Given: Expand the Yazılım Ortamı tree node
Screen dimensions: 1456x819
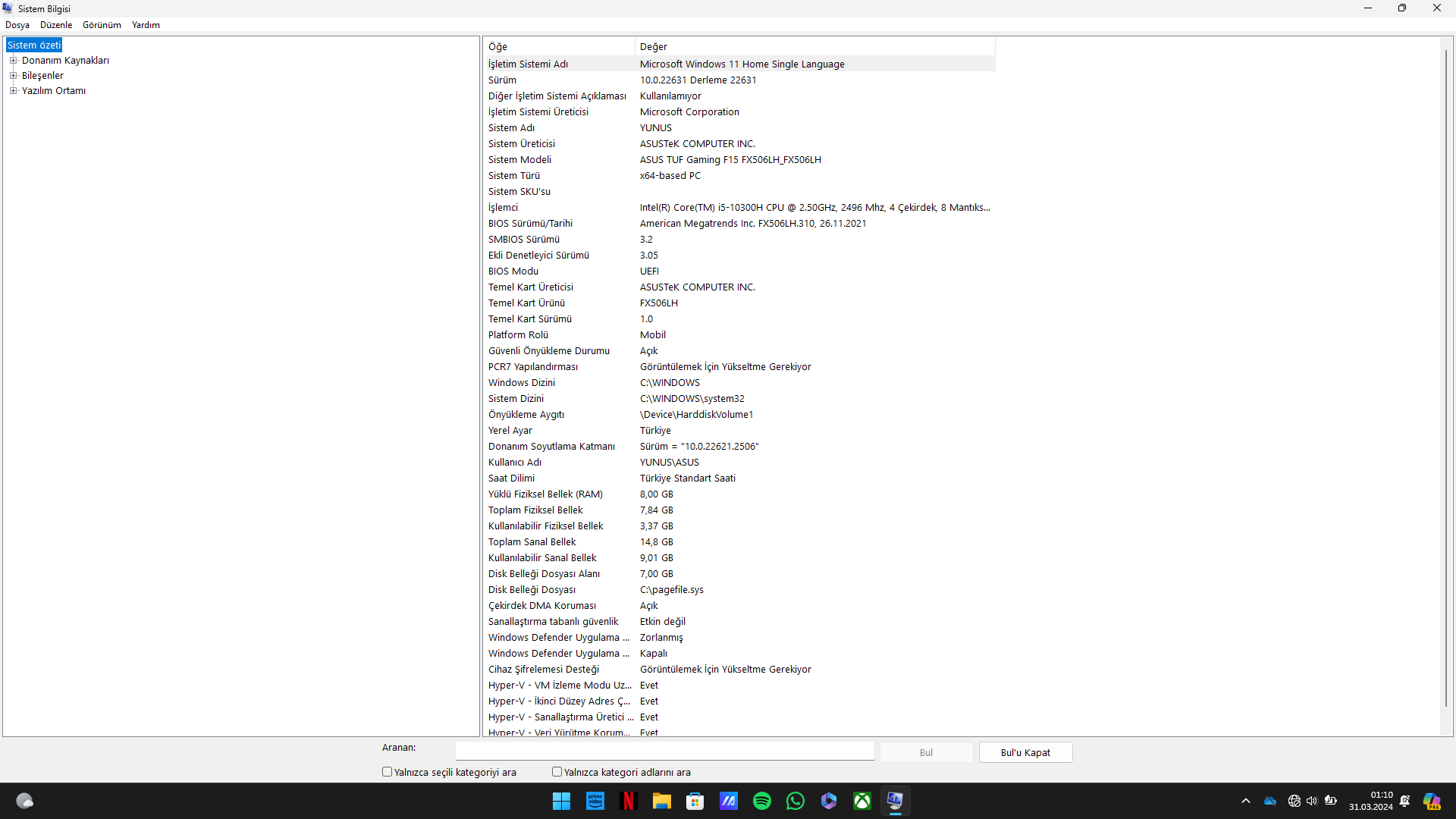Looking at the screenshot, I should (13, 91).
